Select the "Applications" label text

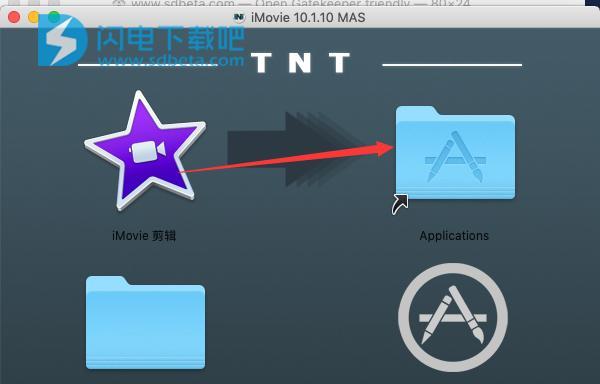click(454, 236)
